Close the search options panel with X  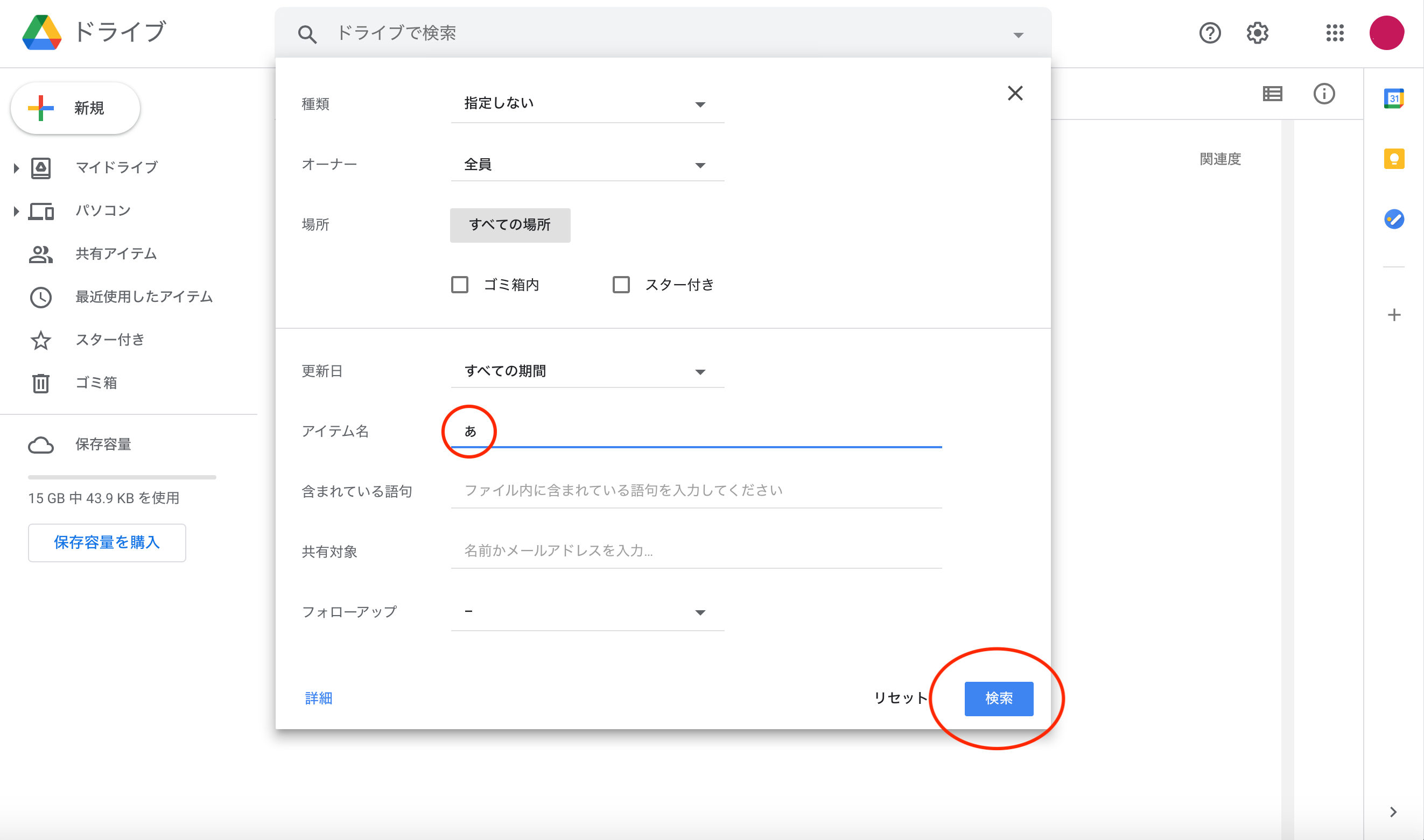tap(1015, 93)
